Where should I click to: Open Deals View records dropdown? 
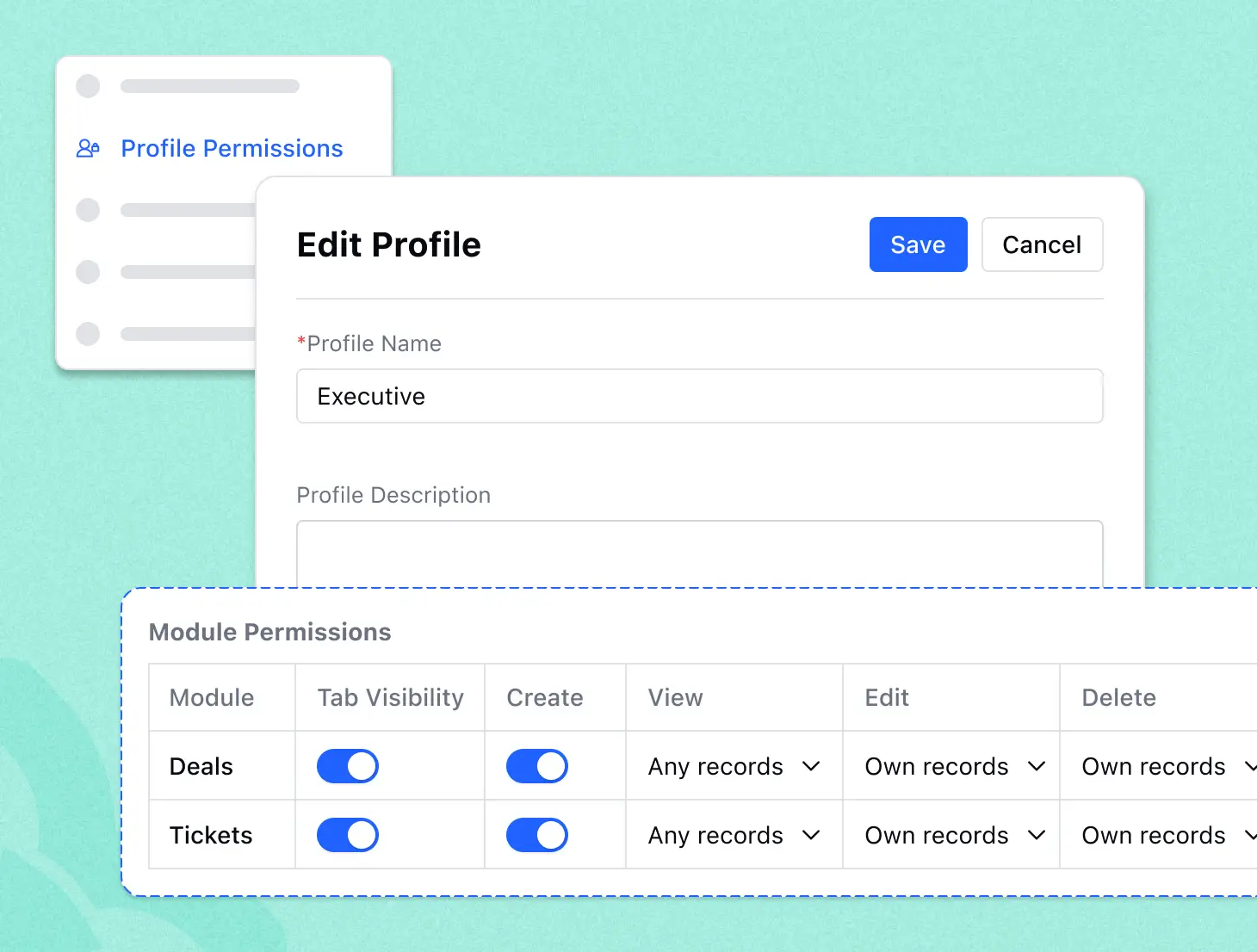[734, 766]
